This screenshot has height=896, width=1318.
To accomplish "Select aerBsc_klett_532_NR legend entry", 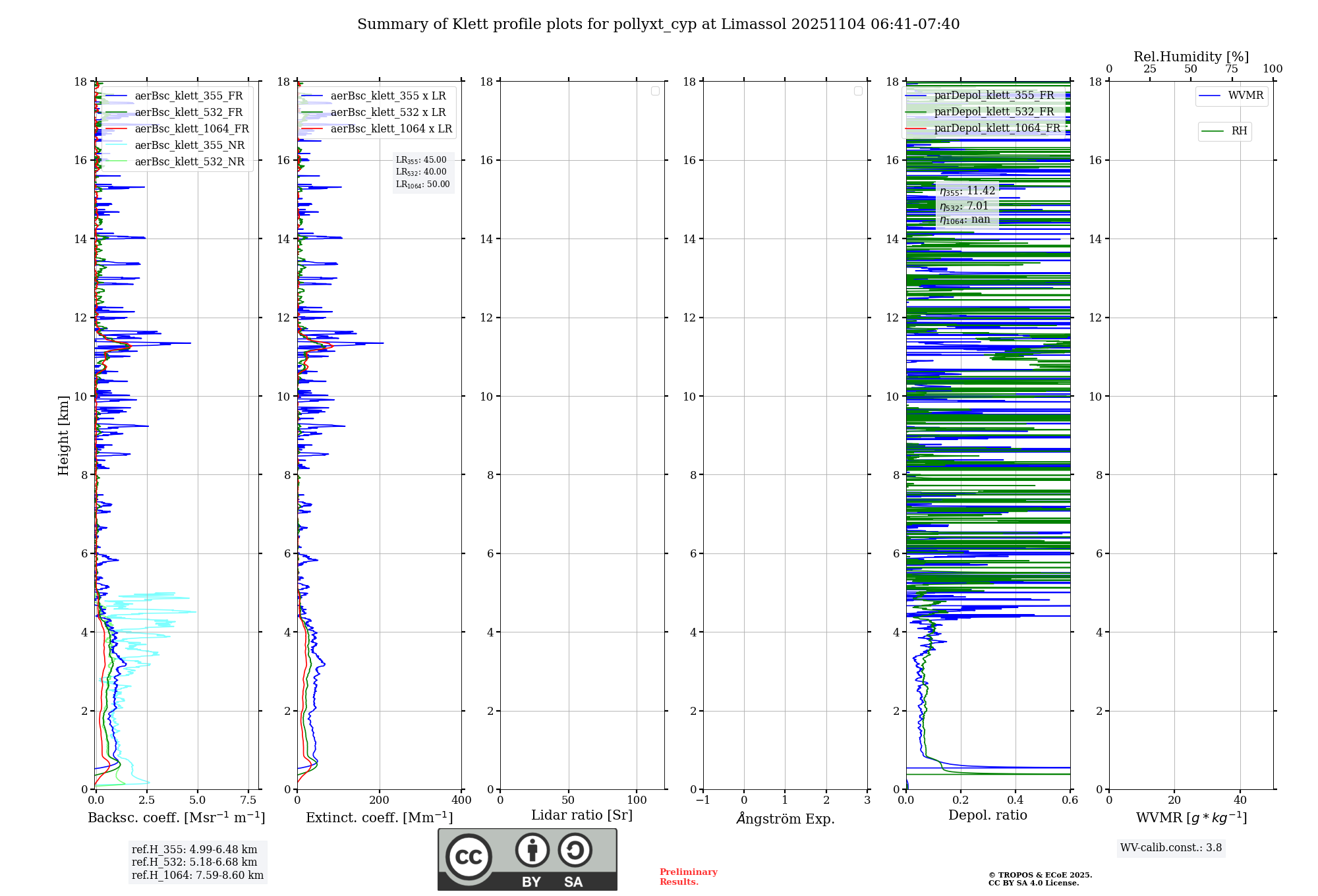I will tap(189, 162).
